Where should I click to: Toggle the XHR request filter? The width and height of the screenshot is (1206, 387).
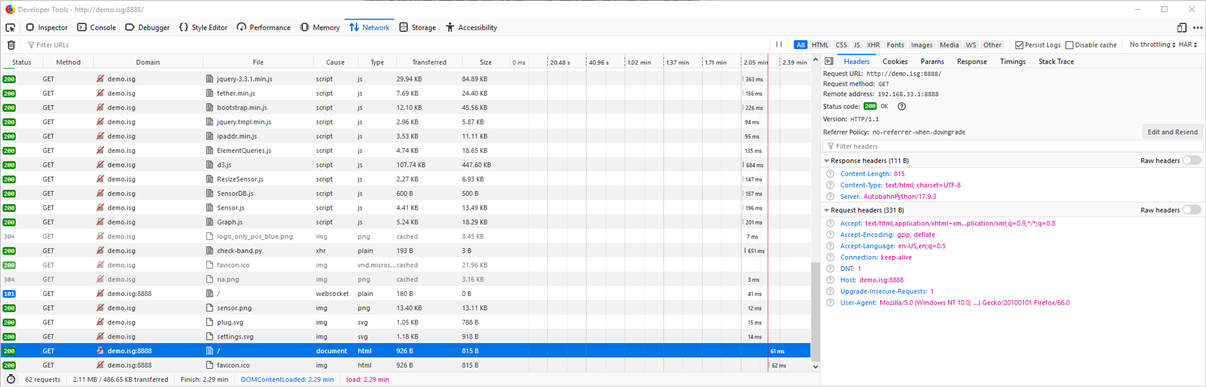(873, 45)
